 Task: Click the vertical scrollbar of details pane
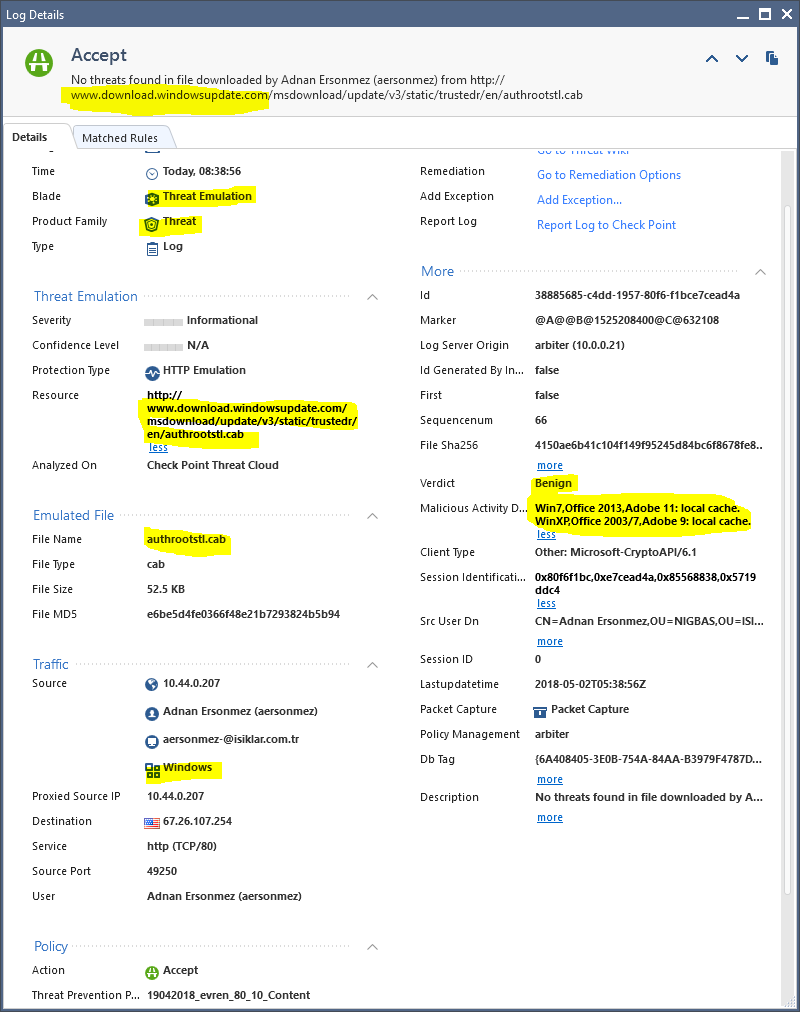coord(786,550)
